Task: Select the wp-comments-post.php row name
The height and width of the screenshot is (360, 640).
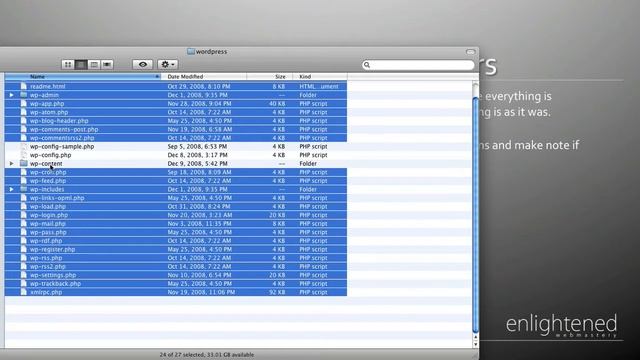Action: coord(64,129)
